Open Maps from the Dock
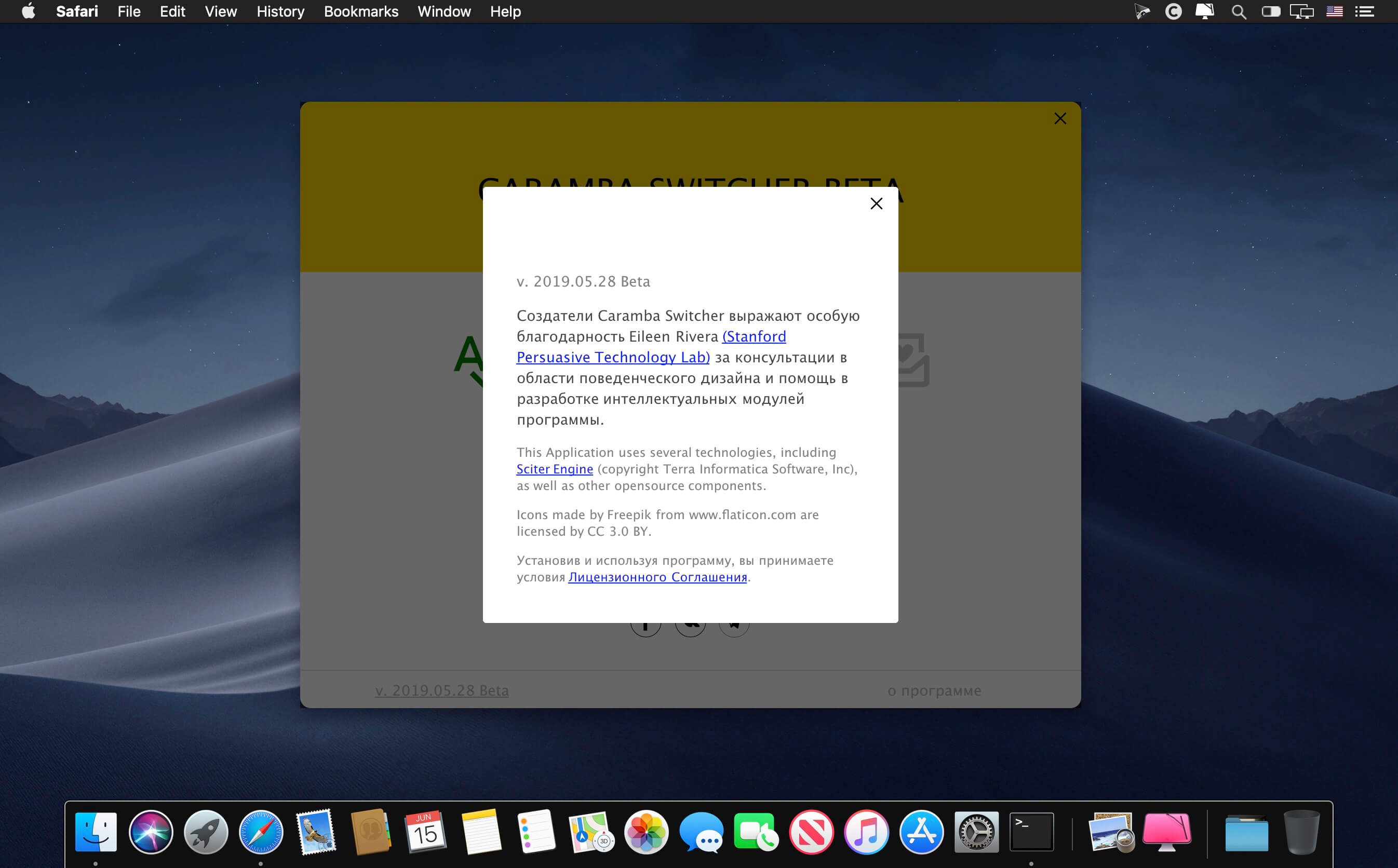Viewport: 1398px width, 868px height. point(591,832)
